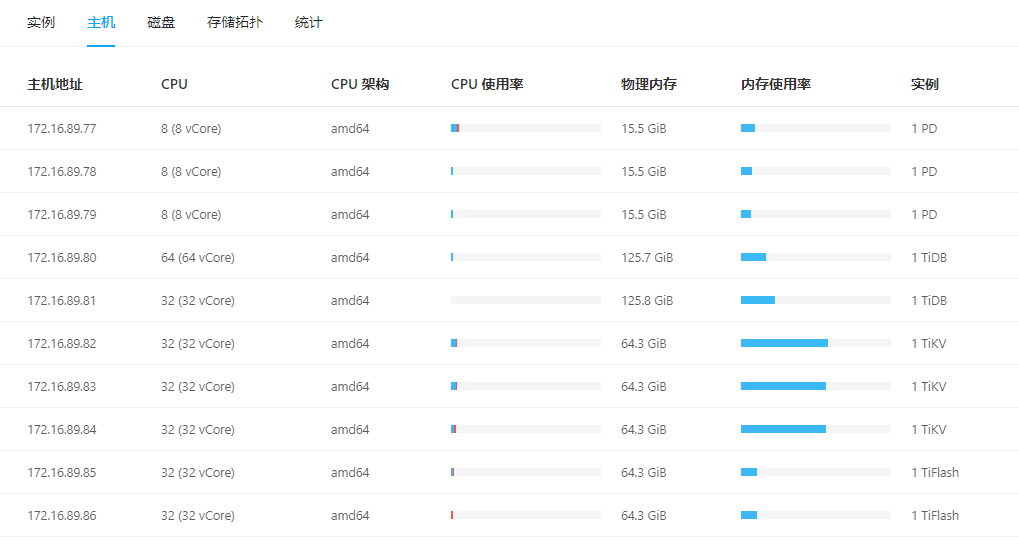Viewport: 1019px width, 551px height.
Task: Click 1 TiDB instance for 172.16.89.80
Action: (929, 257)
